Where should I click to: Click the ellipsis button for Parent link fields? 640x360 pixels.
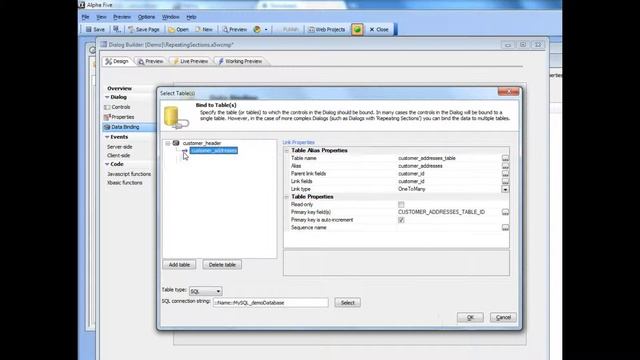(505, 173)
